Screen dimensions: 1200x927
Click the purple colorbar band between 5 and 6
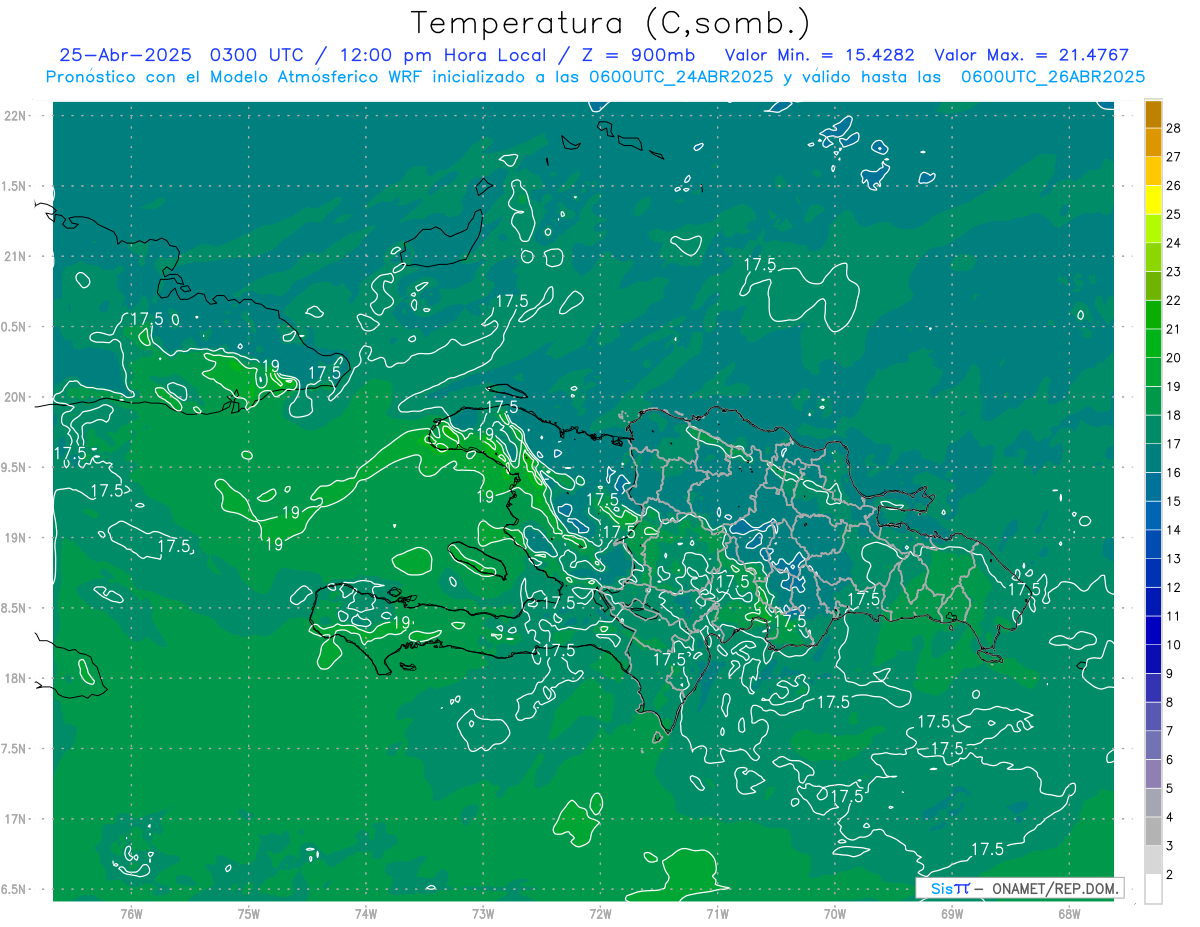point(1153,774)
